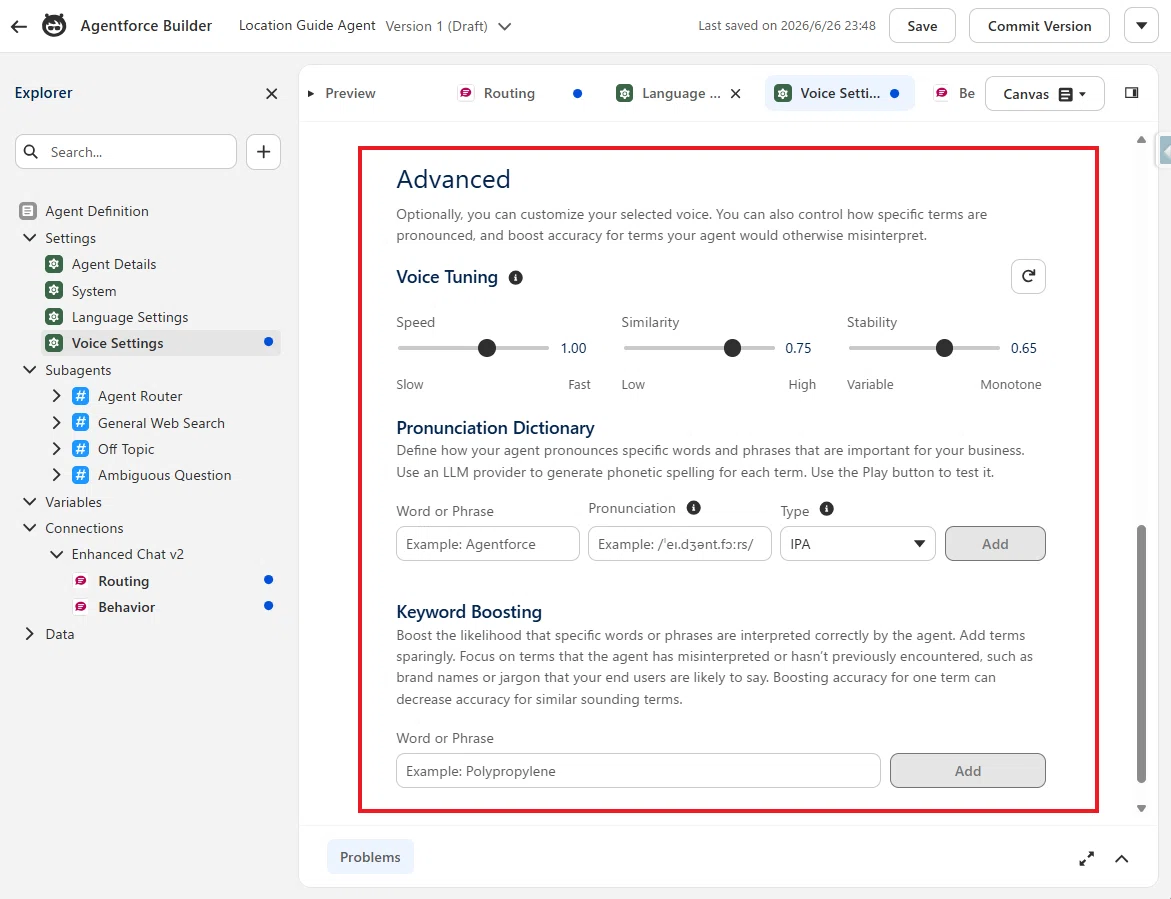Click Add in Keyword Boosting

tap(968, 771)
